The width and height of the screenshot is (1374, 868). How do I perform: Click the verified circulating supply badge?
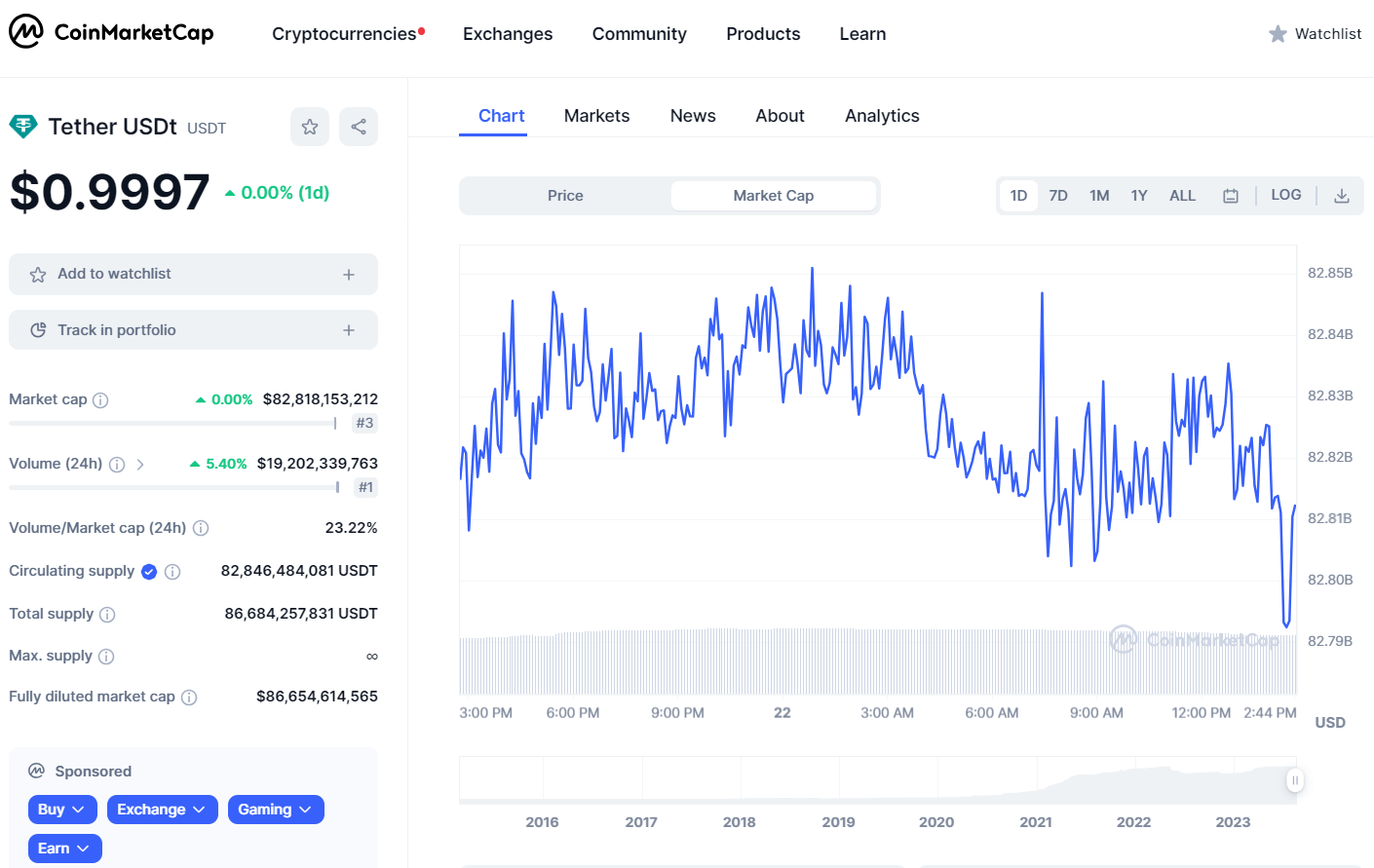pos(149,572)
